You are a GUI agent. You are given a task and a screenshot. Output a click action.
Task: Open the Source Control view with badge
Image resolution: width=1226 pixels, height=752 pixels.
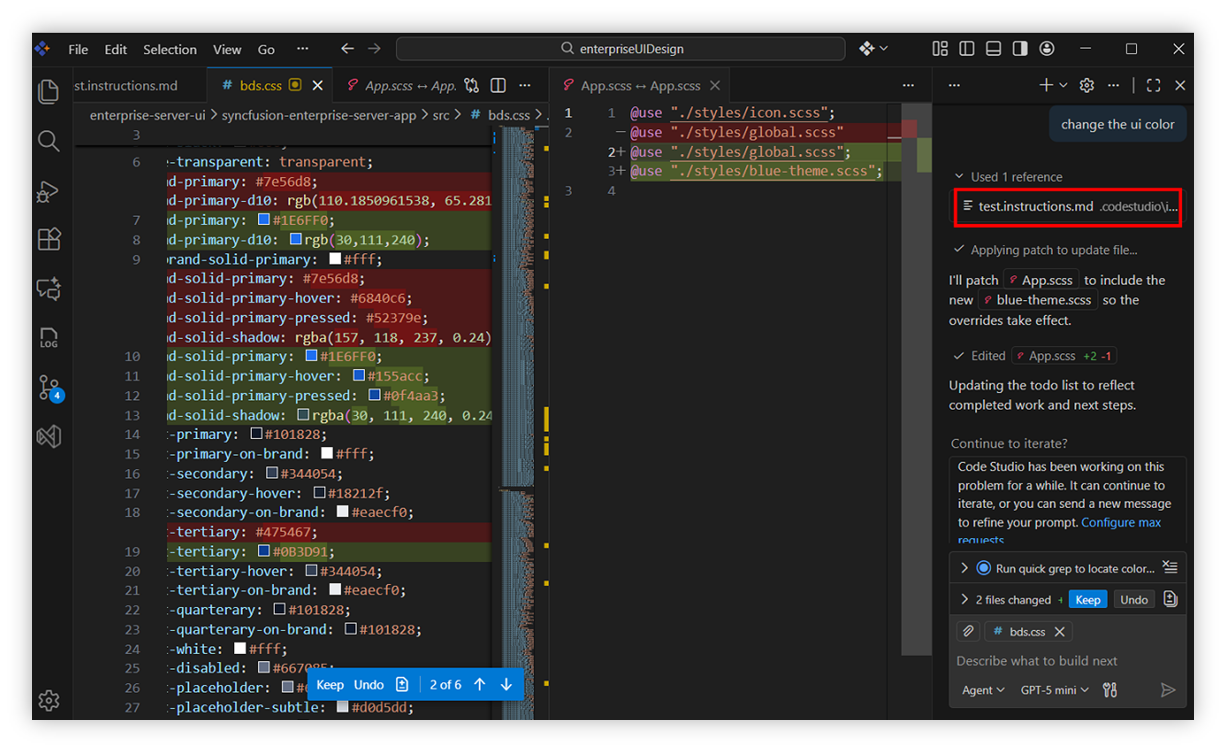48,387
